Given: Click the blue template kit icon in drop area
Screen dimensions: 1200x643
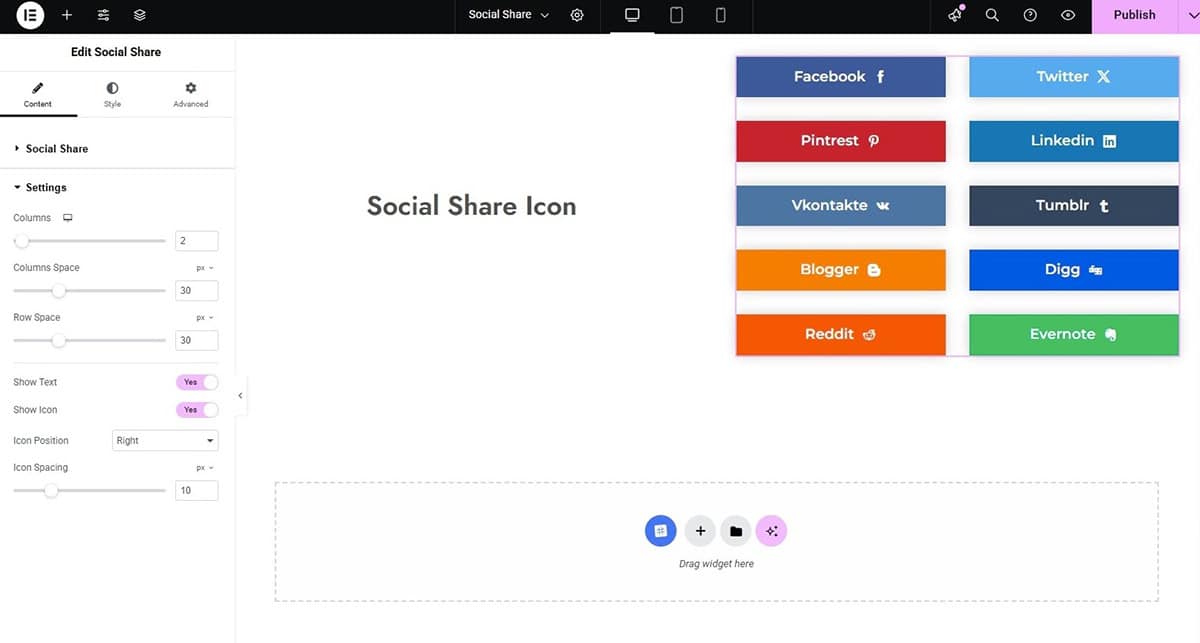Looking at the screenshot, I should 661,531.
